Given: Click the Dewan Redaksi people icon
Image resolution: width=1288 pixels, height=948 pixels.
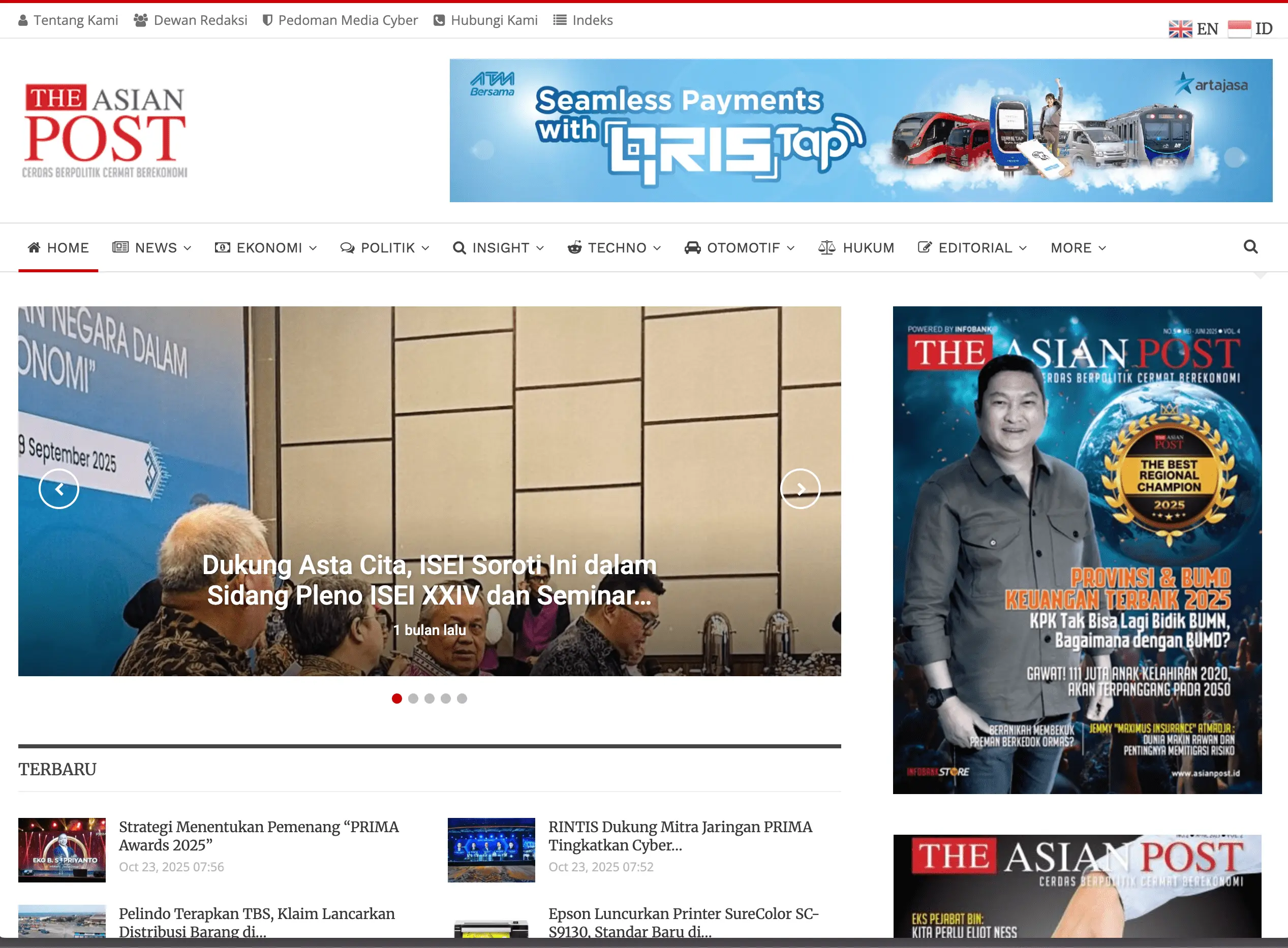Looking at the screenshot, I should (x=141, y=21).
